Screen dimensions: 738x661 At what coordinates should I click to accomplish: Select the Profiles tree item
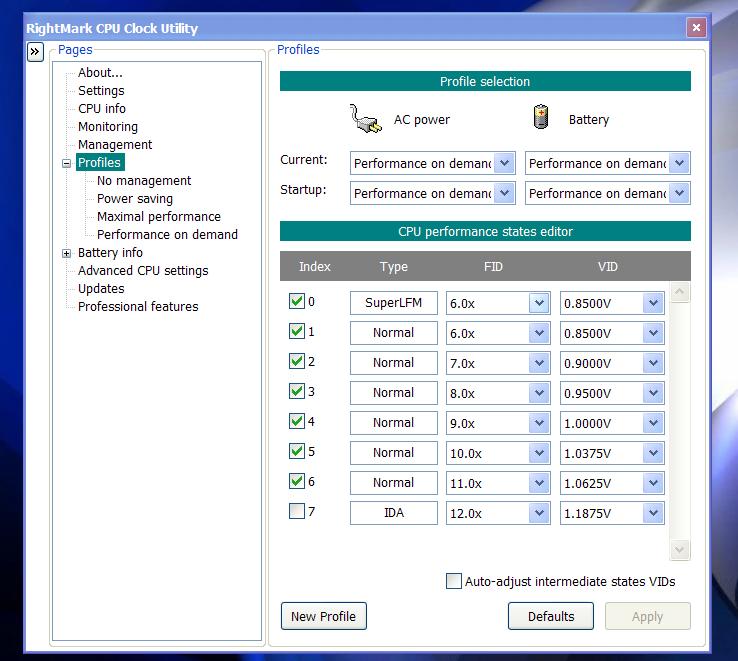tap(100, 162)
